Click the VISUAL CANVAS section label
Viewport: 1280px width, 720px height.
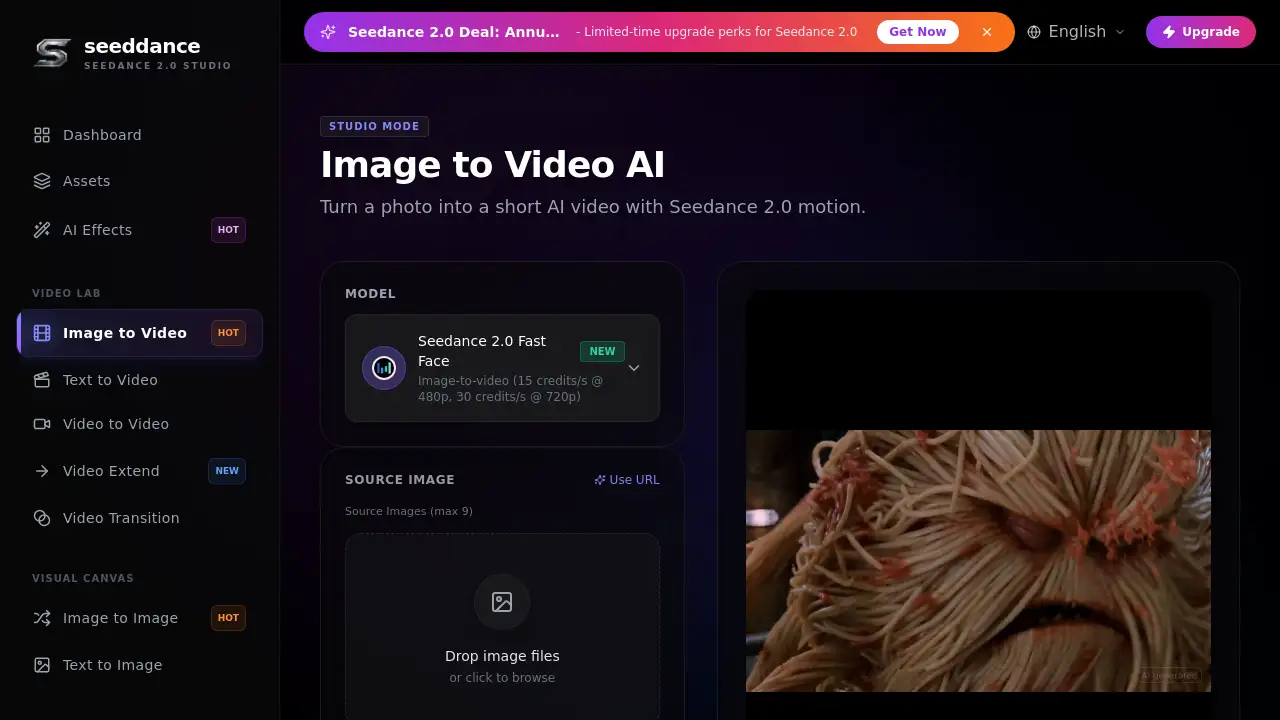83,578
